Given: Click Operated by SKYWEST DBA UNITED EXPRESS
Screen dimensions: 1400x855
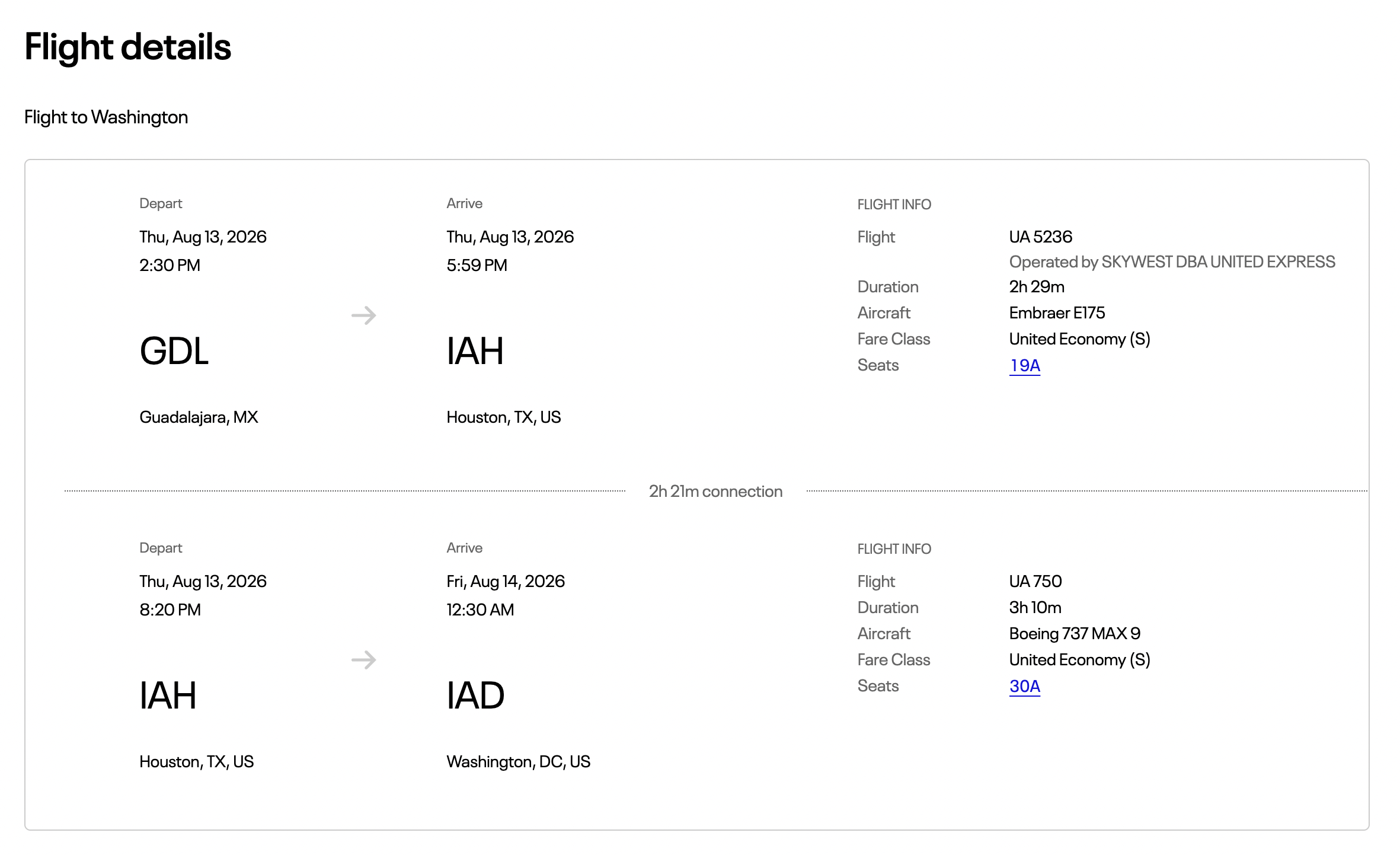Looking at the screenshot, I should coord(1172,262).
